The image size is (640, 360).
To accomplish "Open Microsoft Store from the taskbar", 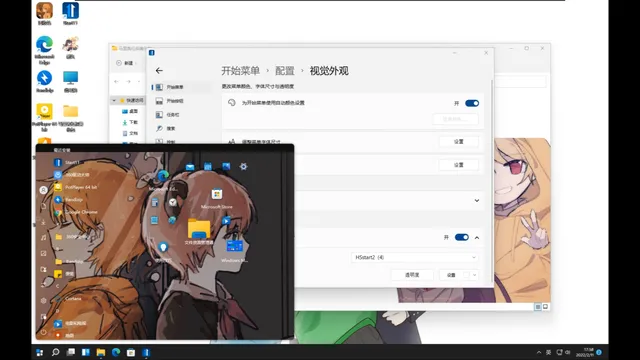I will pos(131,352).
